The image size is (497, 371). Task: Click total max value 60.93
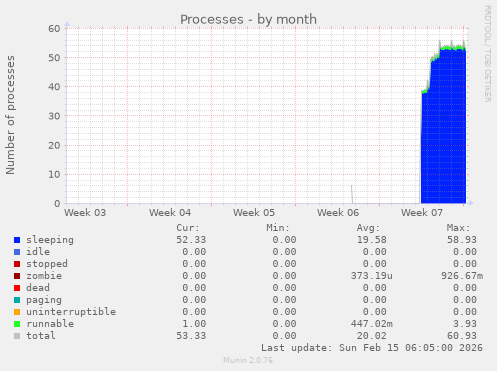click(462, 336)
